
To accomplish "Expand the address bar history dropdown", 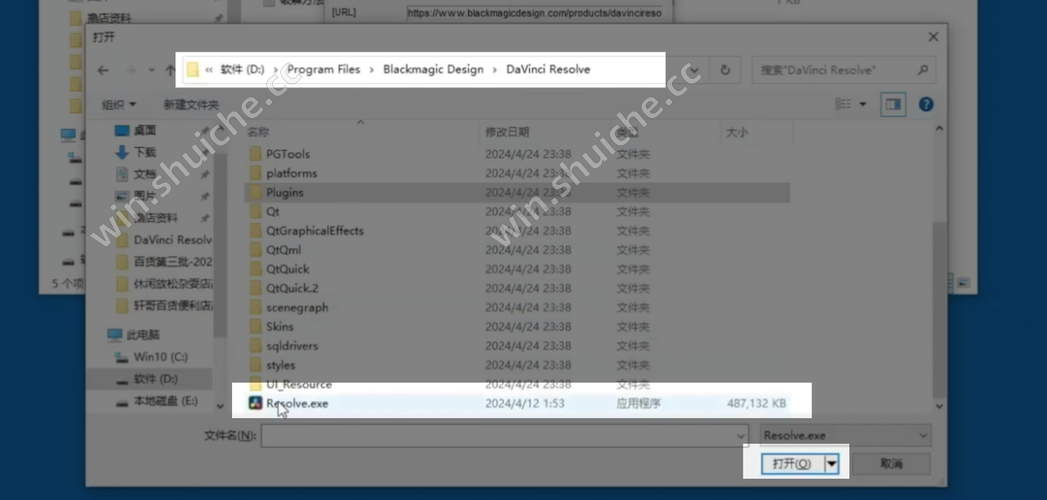I will coord(695,70).
